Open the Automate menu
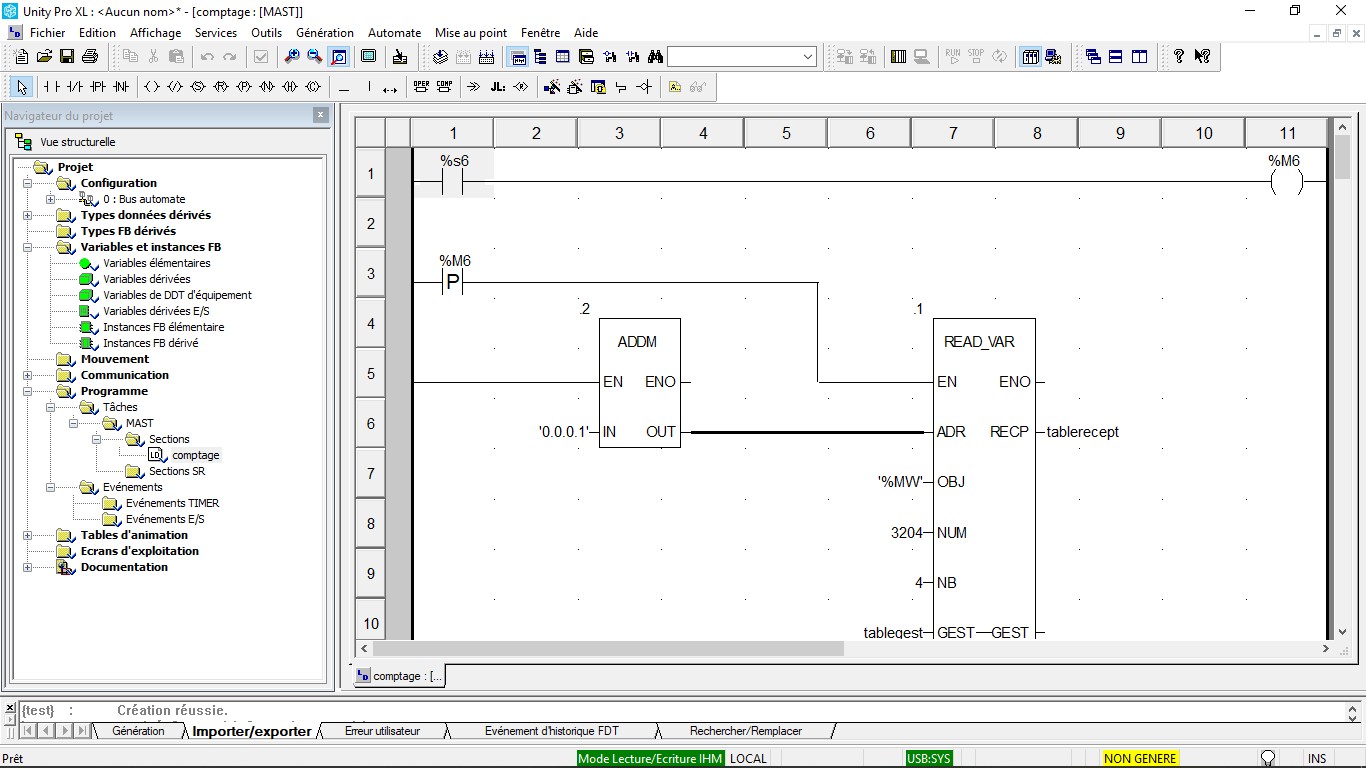 394,33
